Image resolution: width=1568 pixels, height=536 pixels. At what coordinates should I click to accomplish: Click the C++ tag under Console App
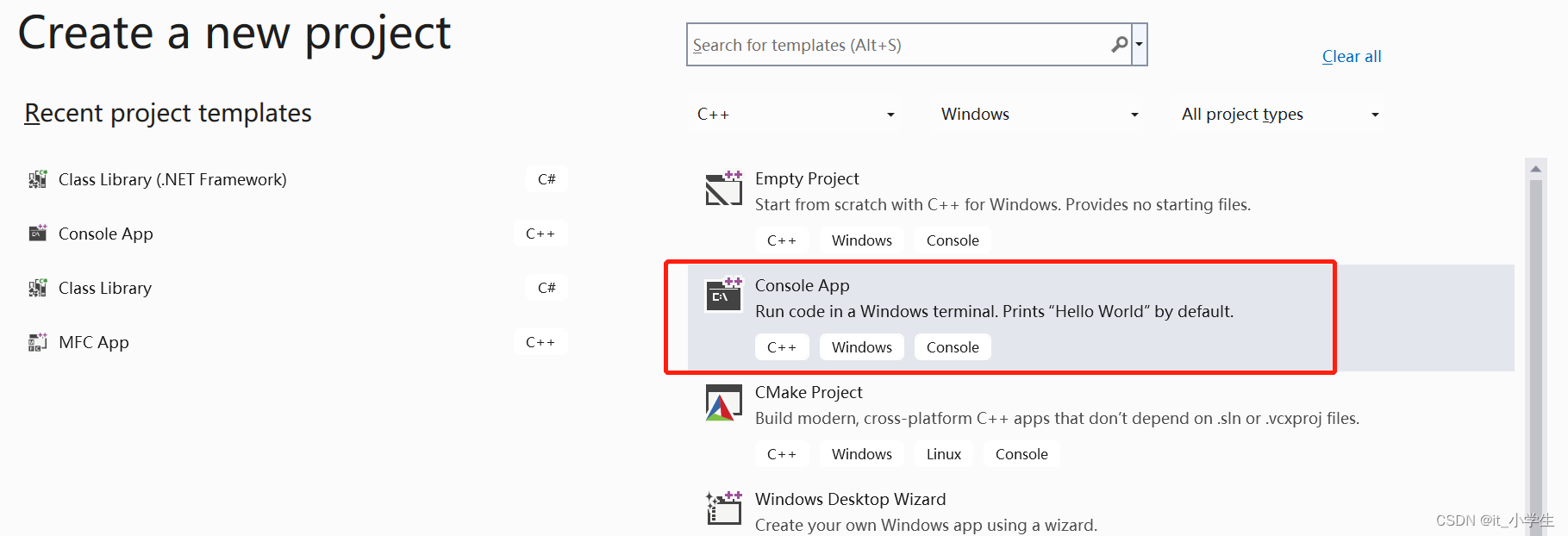tap(782, 346)
